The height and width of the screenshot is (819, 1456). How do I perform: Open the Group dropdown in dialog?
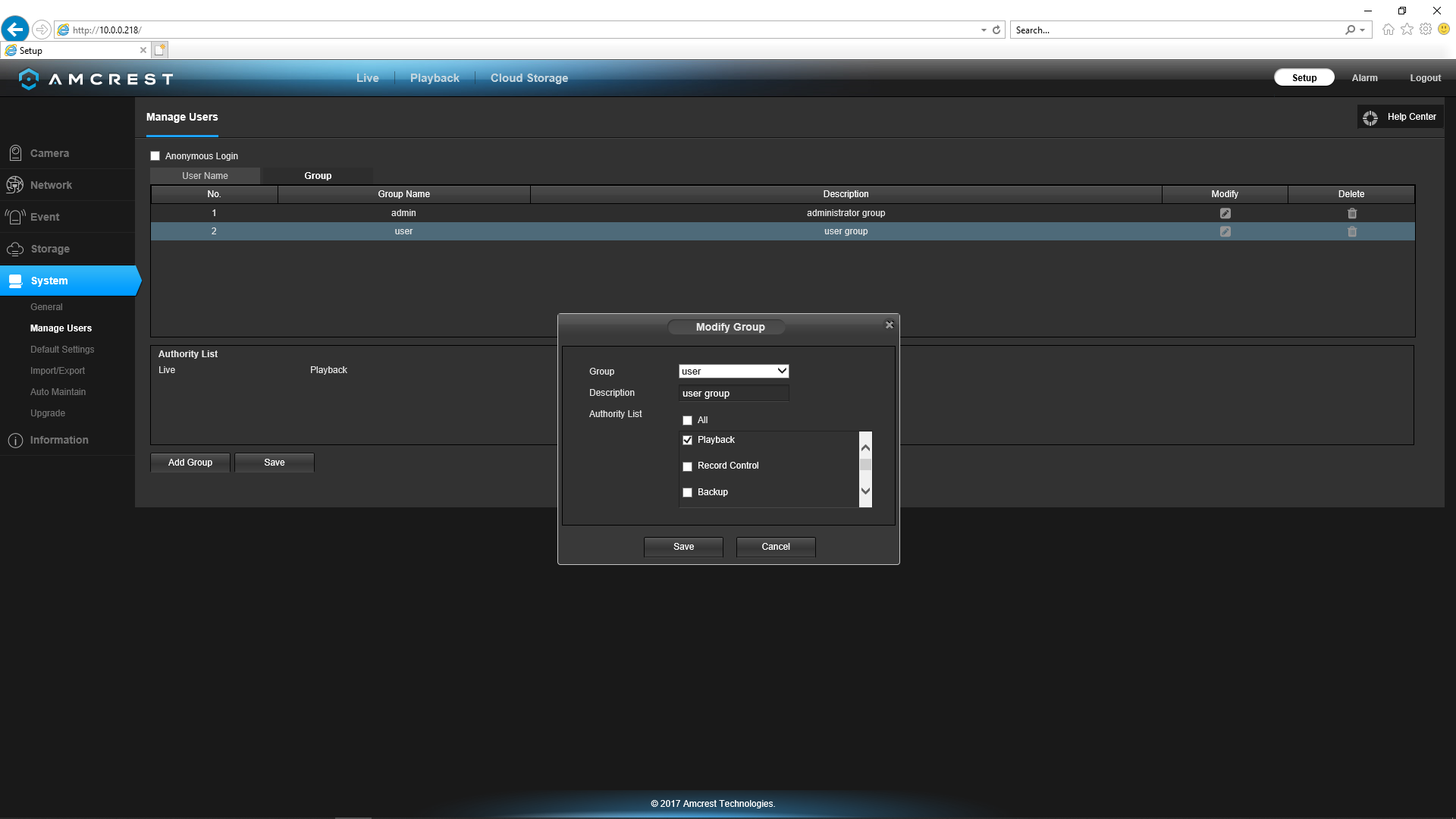pos(733,372)
